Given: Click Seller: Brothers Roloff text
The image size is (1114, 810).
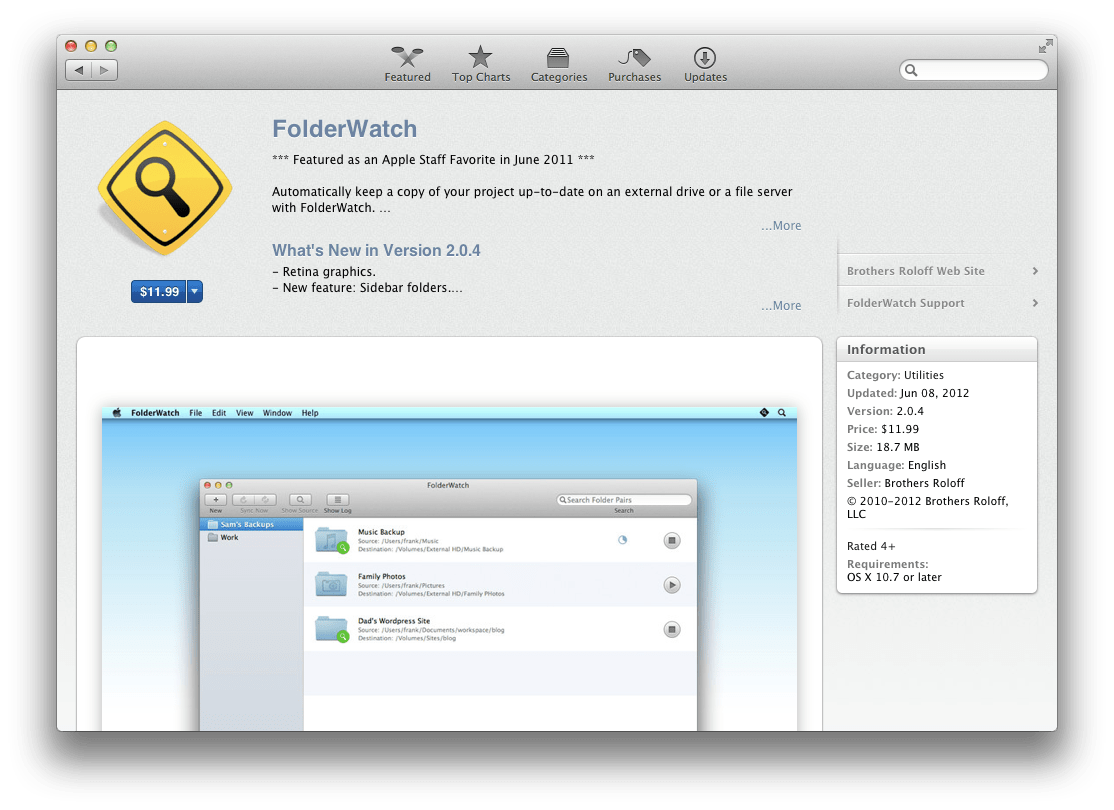Looking at the screenshot, I should tap(905, 483).
